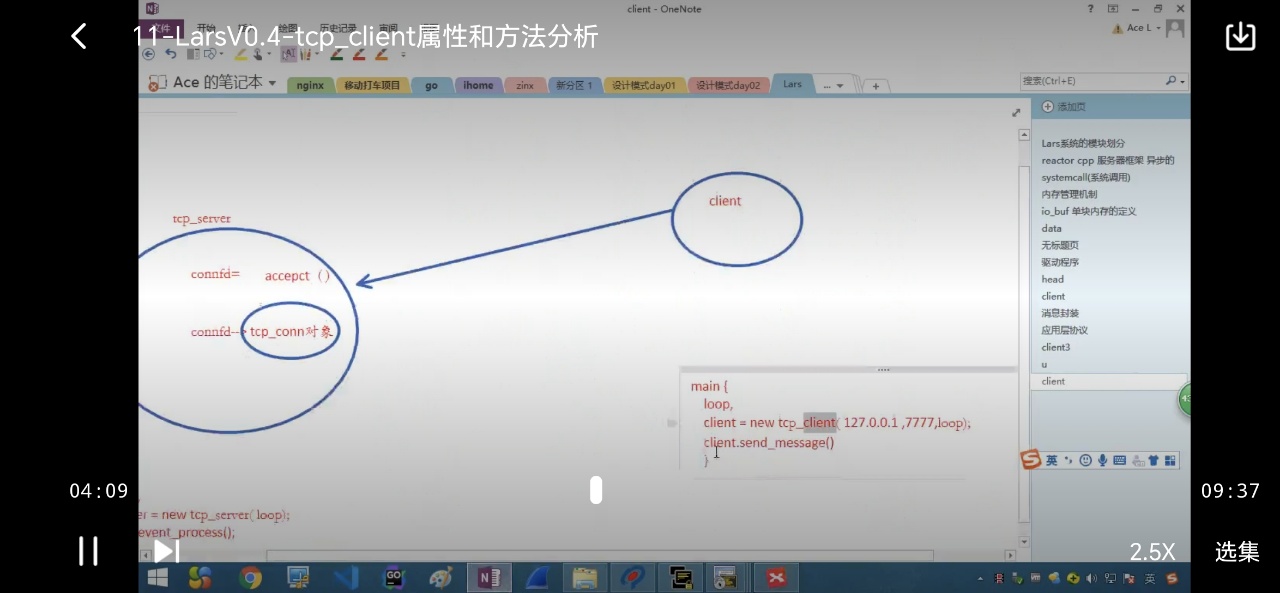Tap the download icon at top right
1280x593 pixels.
click(x=1240, y=36)
